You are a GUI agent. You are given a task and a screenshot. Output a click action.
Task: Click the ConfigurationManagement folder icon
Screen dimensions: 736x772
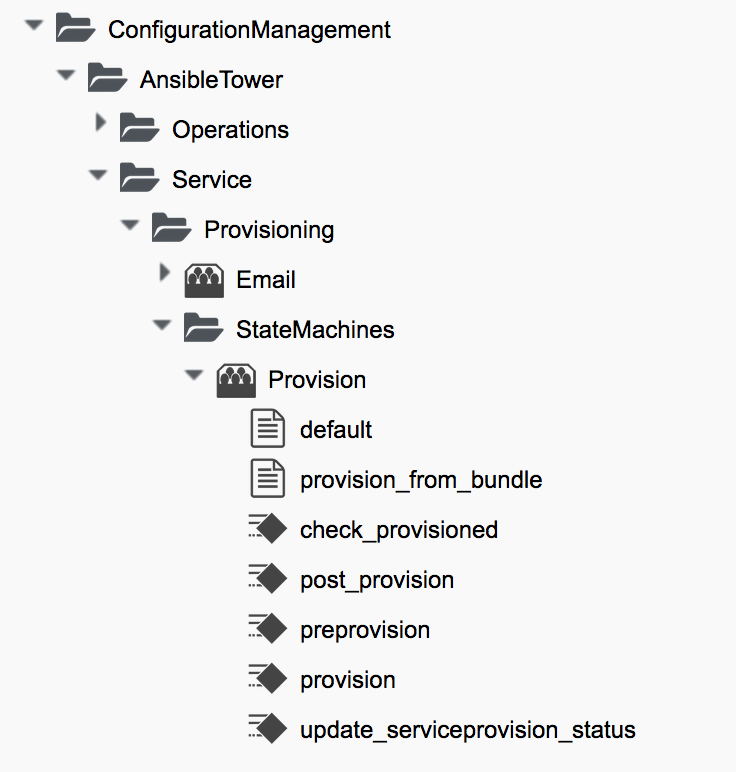point(75,29)
